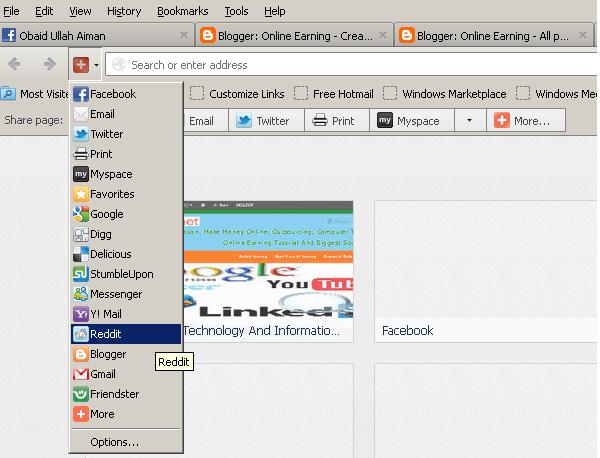Click the Friendster icon
The height and width of the screenshot is (458, 600).
(81, 394)
